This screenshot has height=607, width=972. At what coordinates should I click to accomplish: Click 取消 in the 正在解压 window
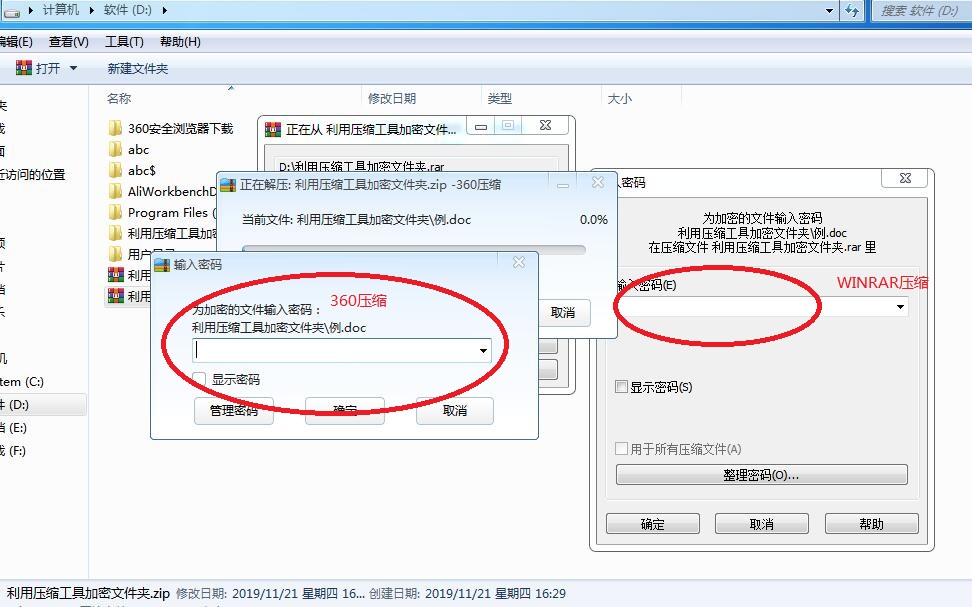click(x=563, y=312)
